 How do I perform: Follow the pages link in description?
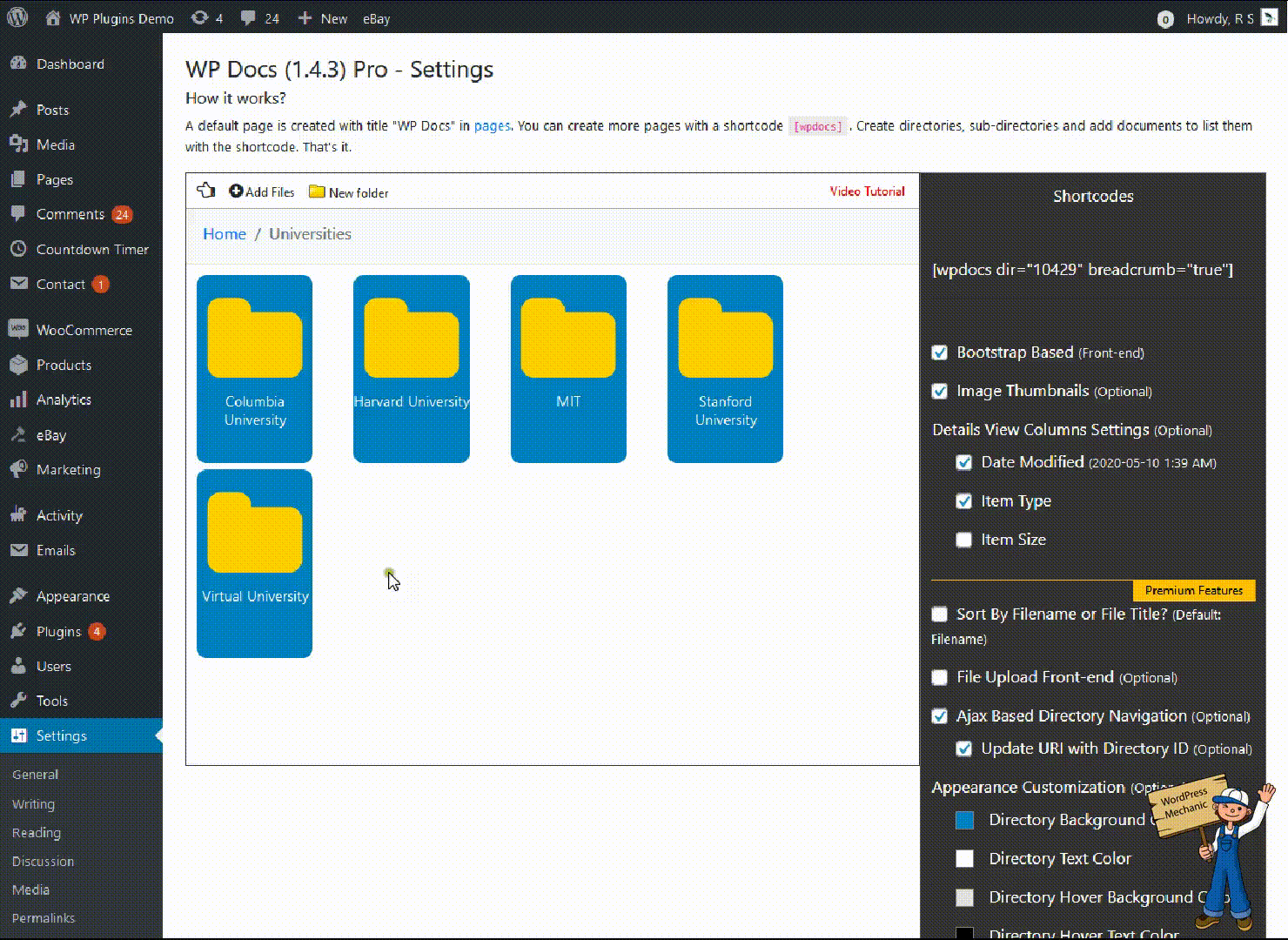pos(493,126)
